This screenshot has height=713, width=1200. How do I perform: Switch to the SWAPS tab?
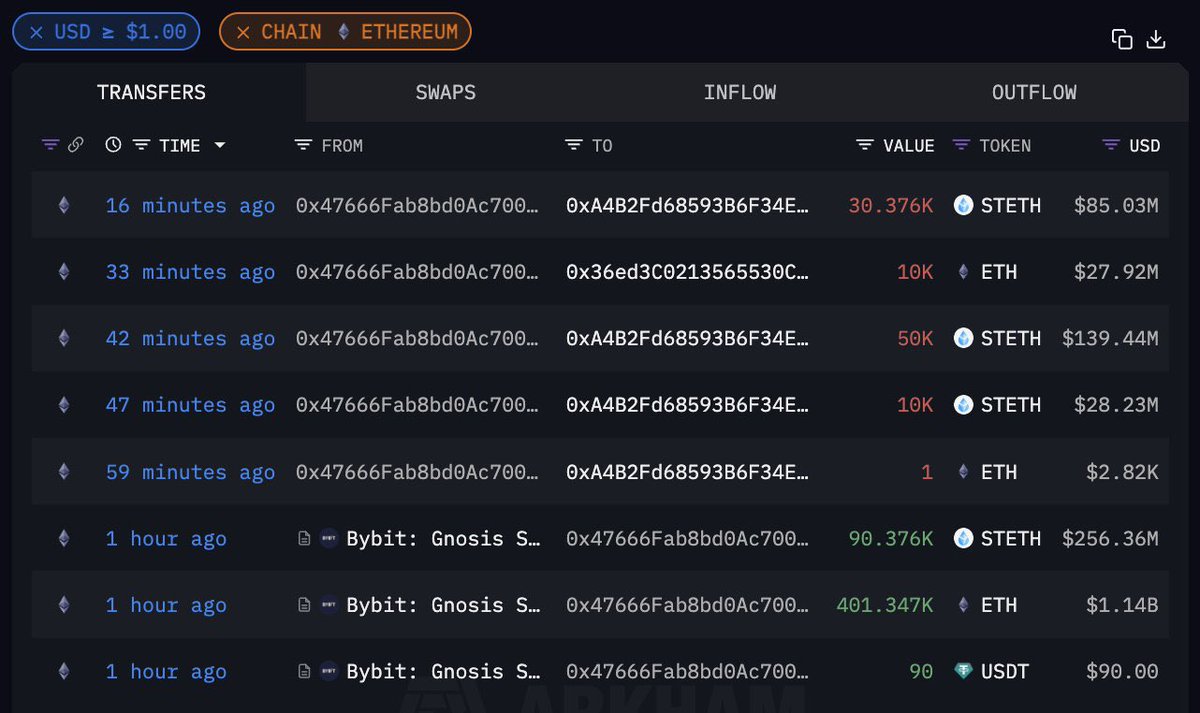(446, 92)
